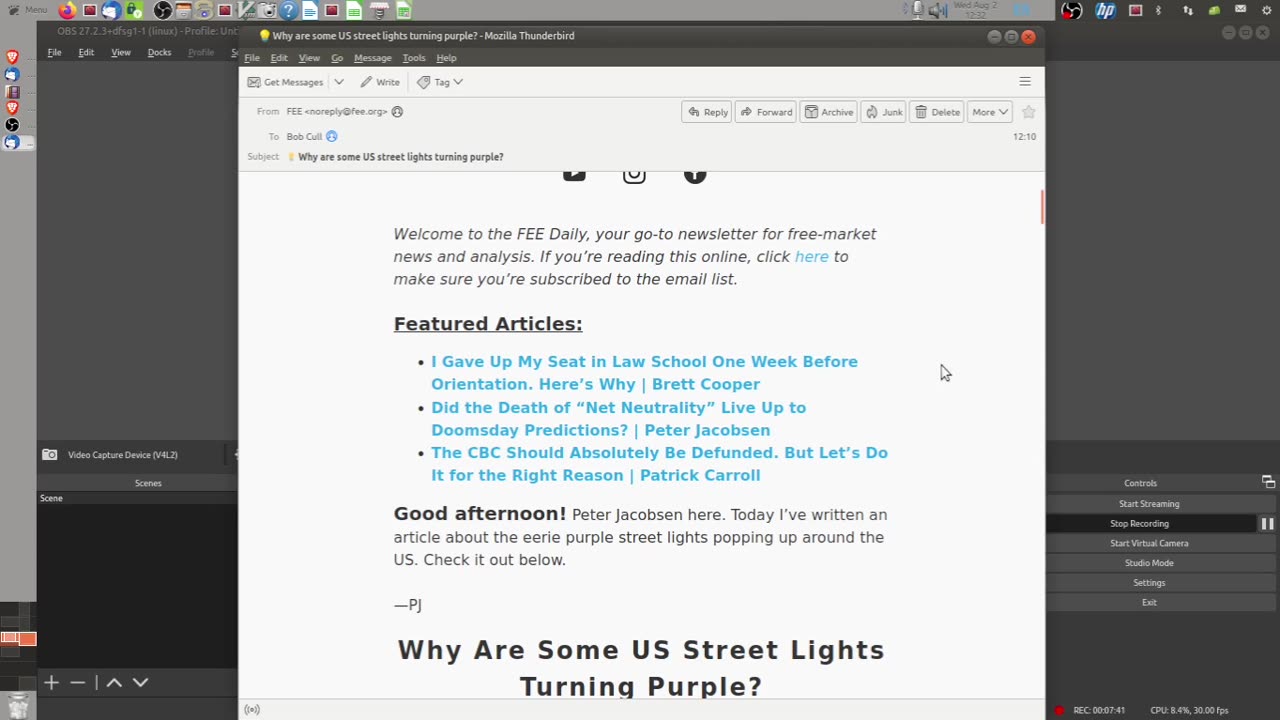
Task: Compose a new email with Write
Action: click(x=380, y=82)
